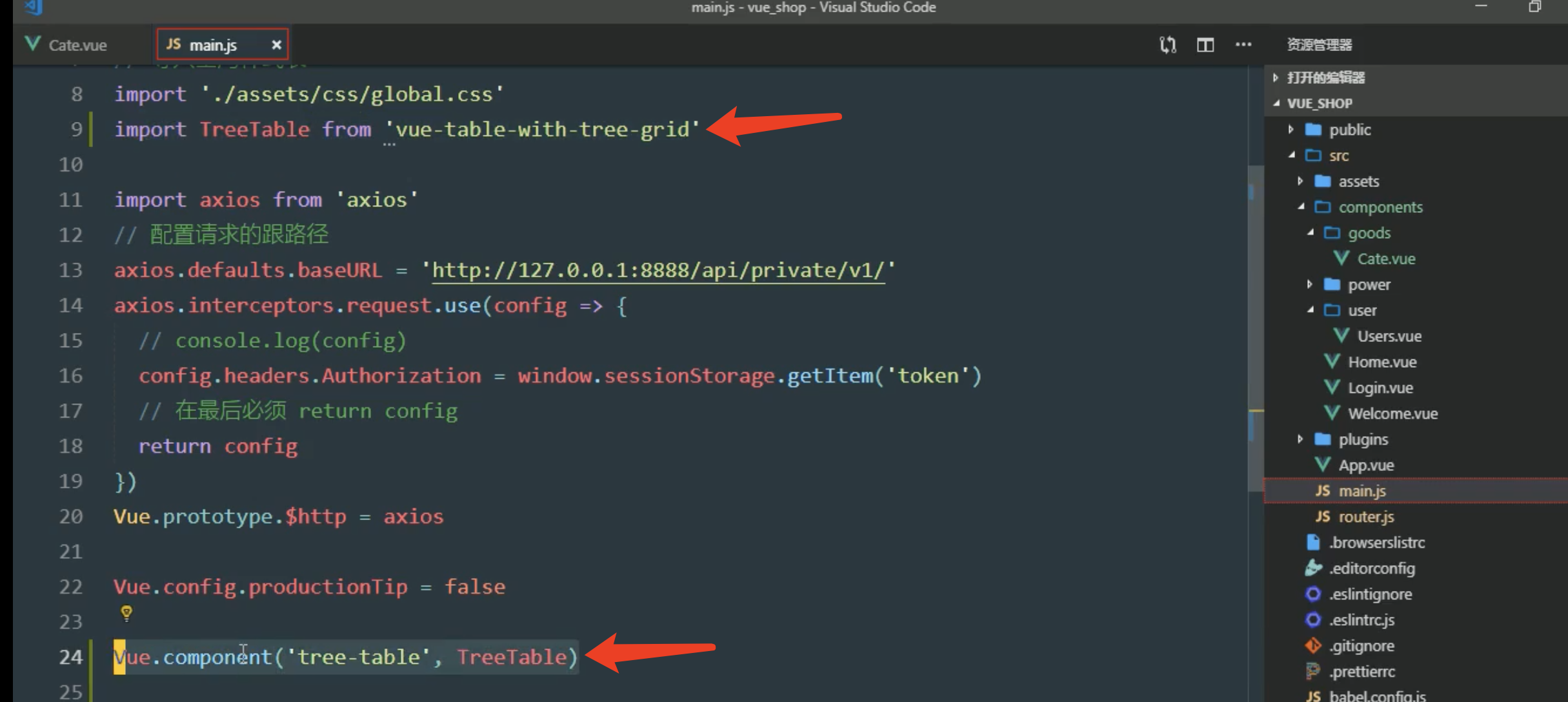Collapse the user folder arrow
The height and width of the screenshot is (702, 1568).
(x=1310, y=310)
